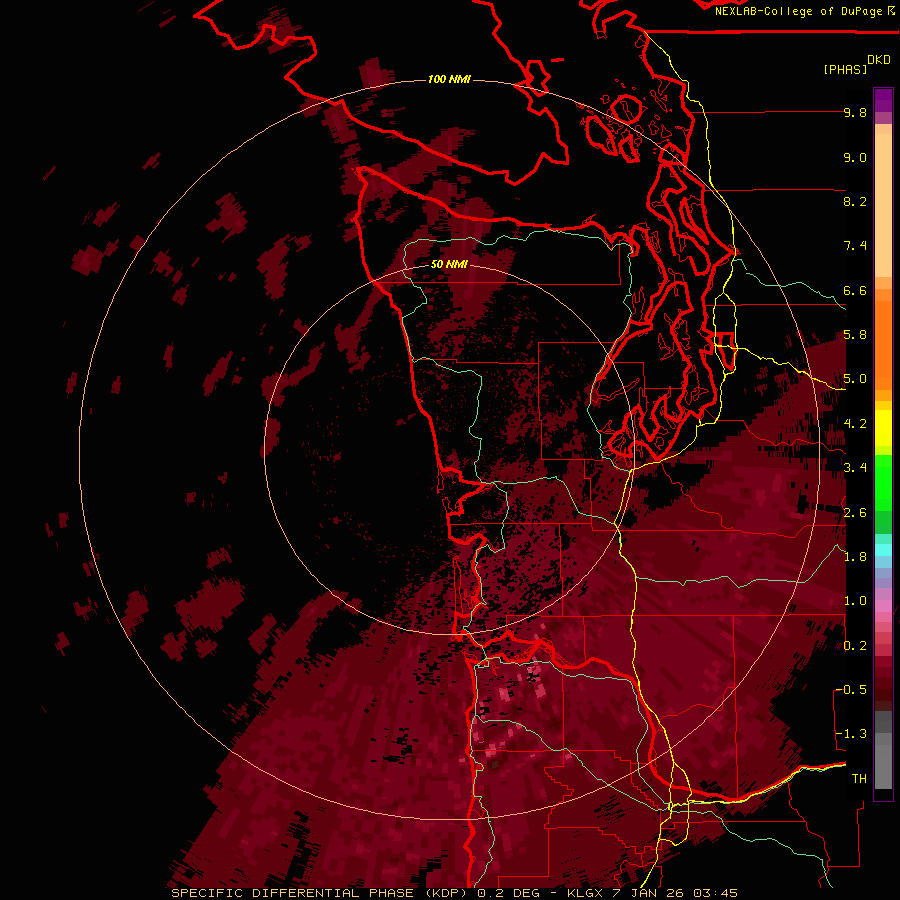This screenshot has height=900, width=900.
Task: Pick the bright orange band in color bar
Action: click(x=883, y=345)
